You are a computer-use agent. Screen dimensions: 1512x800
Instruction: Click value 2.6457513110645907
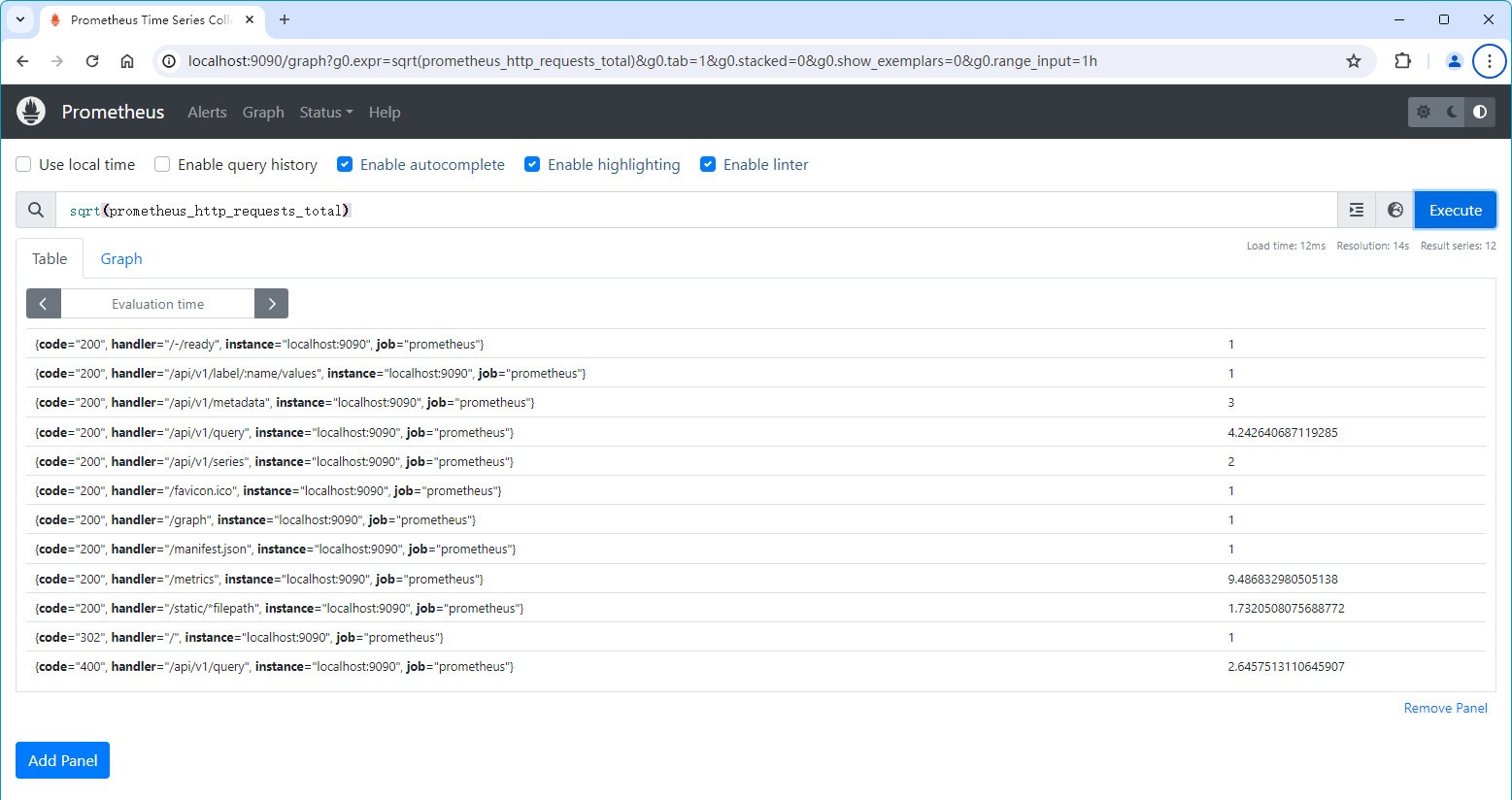tap(1286, 666)
